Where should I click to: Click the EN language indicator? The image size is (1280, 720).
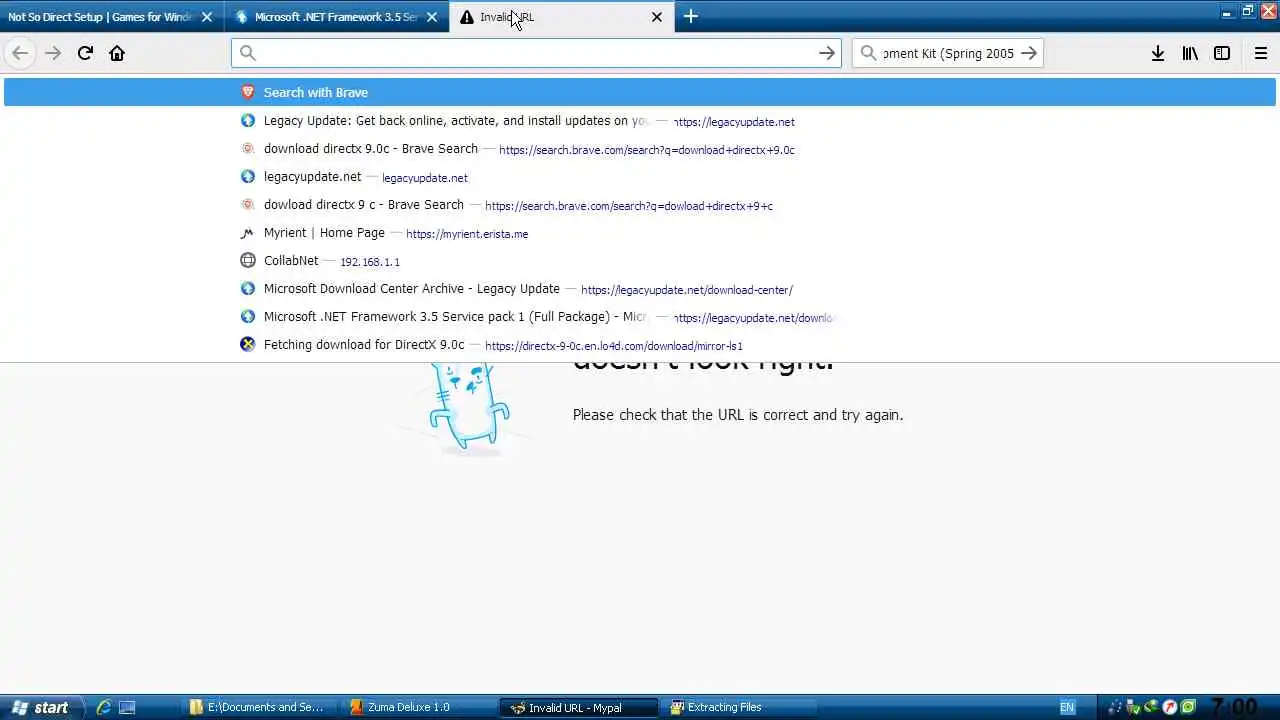click(1067, 707)
